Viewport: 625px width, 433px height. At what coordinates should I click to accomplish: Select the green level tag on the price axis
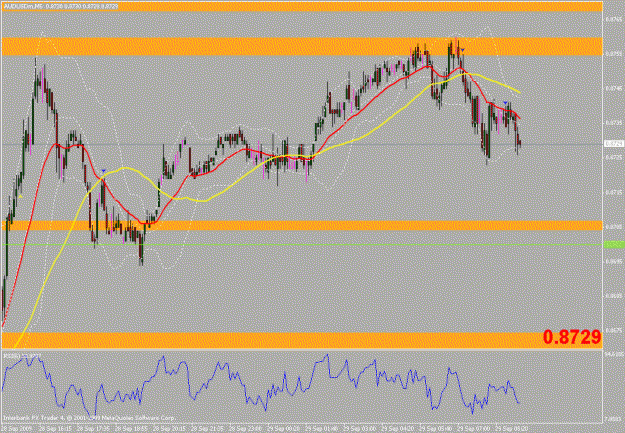pyautogui.click(x=614, y=244)
